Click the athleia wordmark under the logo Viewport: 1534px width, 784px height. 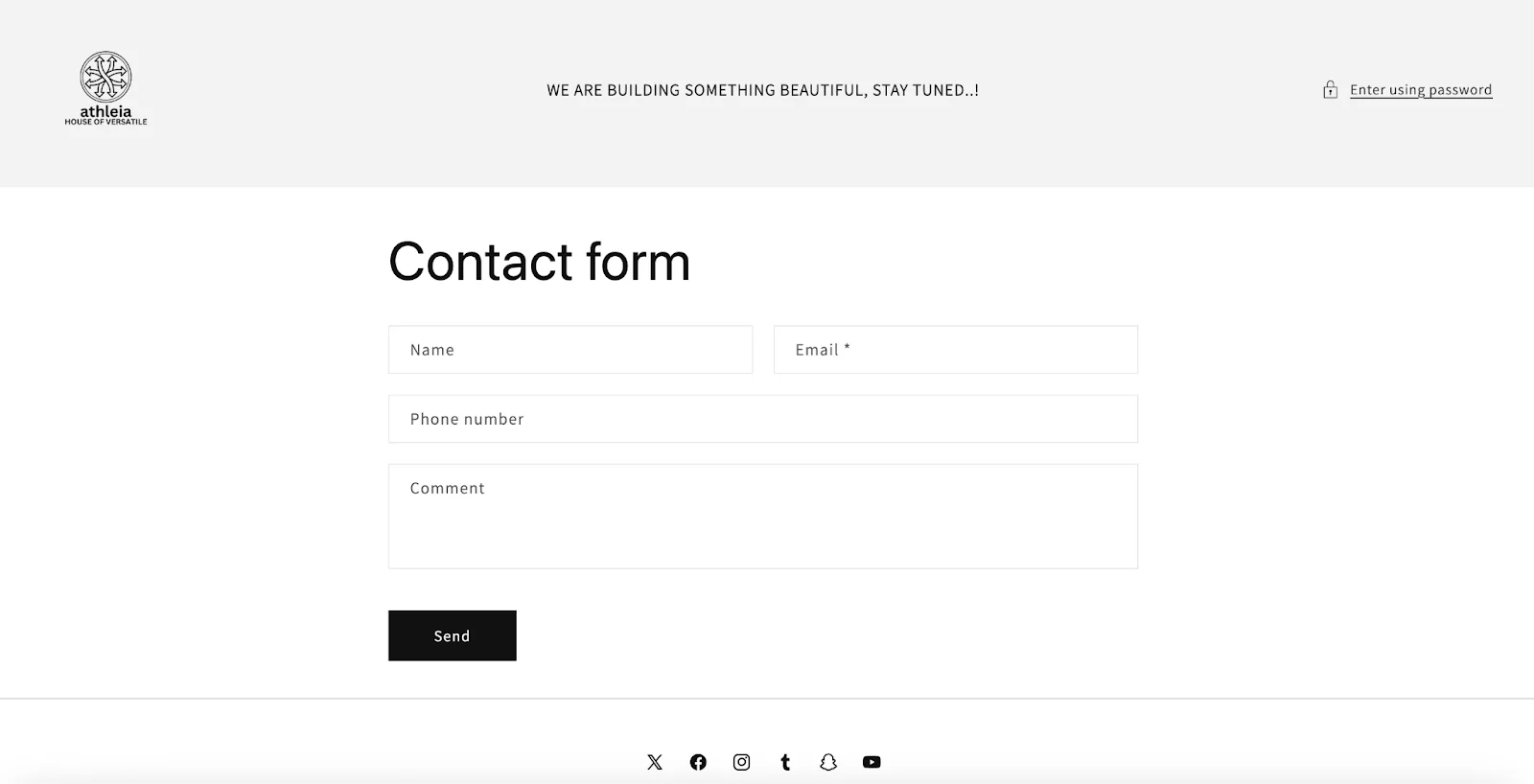tap(105, 112)
